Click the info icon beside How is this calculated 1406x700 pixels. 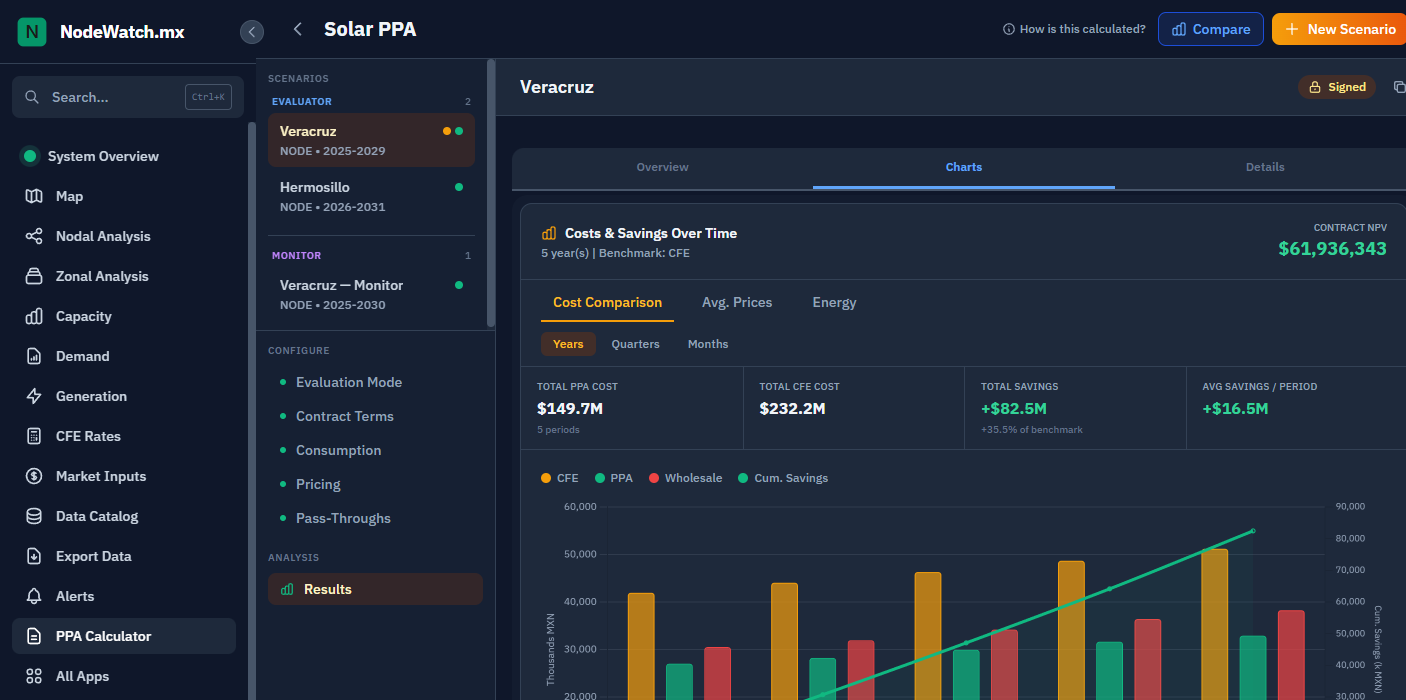point(1009,29)
